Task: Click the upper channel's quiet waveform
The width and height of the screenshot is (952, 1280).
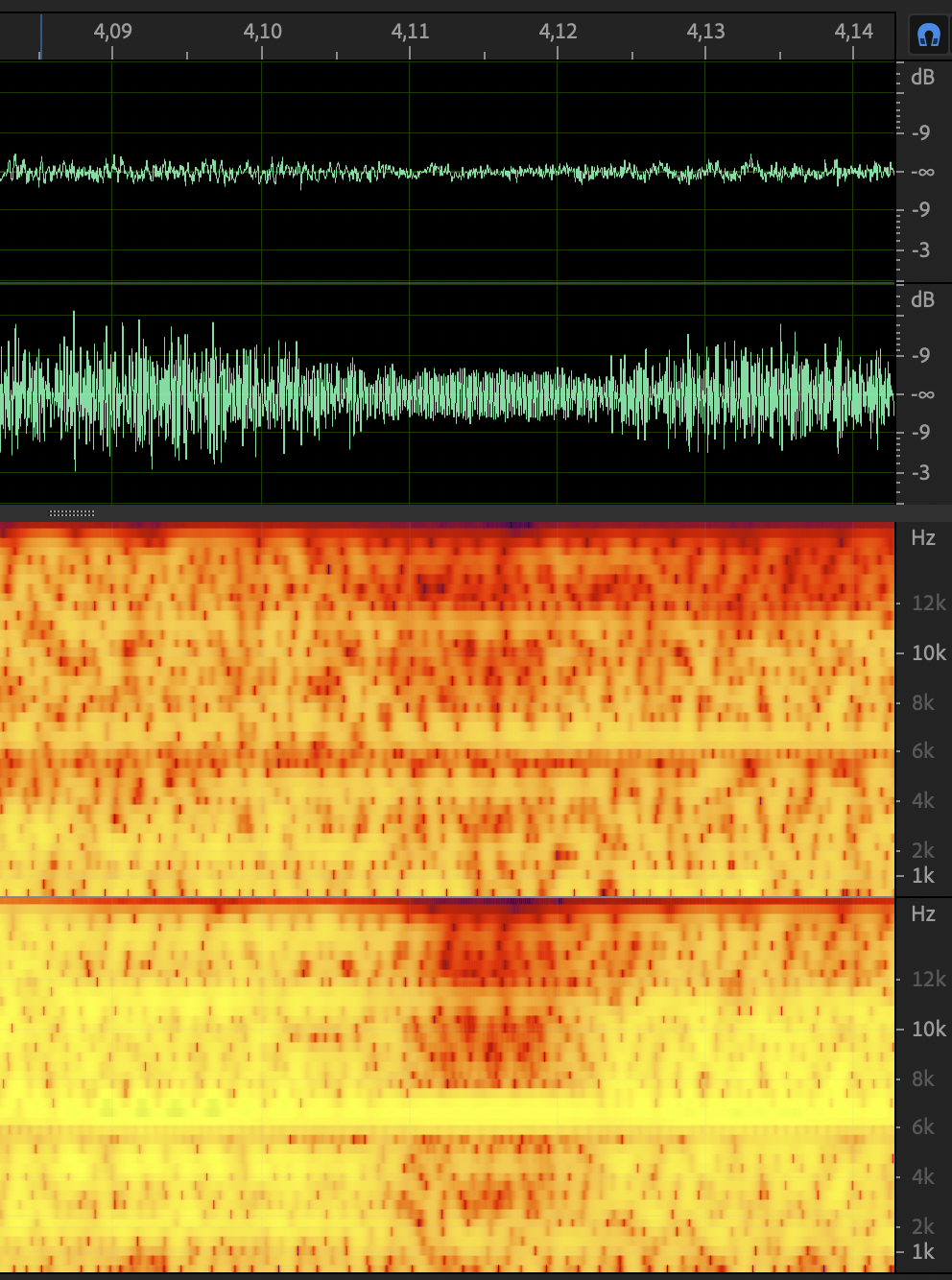Action: pyautogui.click(x=446, y=173)
